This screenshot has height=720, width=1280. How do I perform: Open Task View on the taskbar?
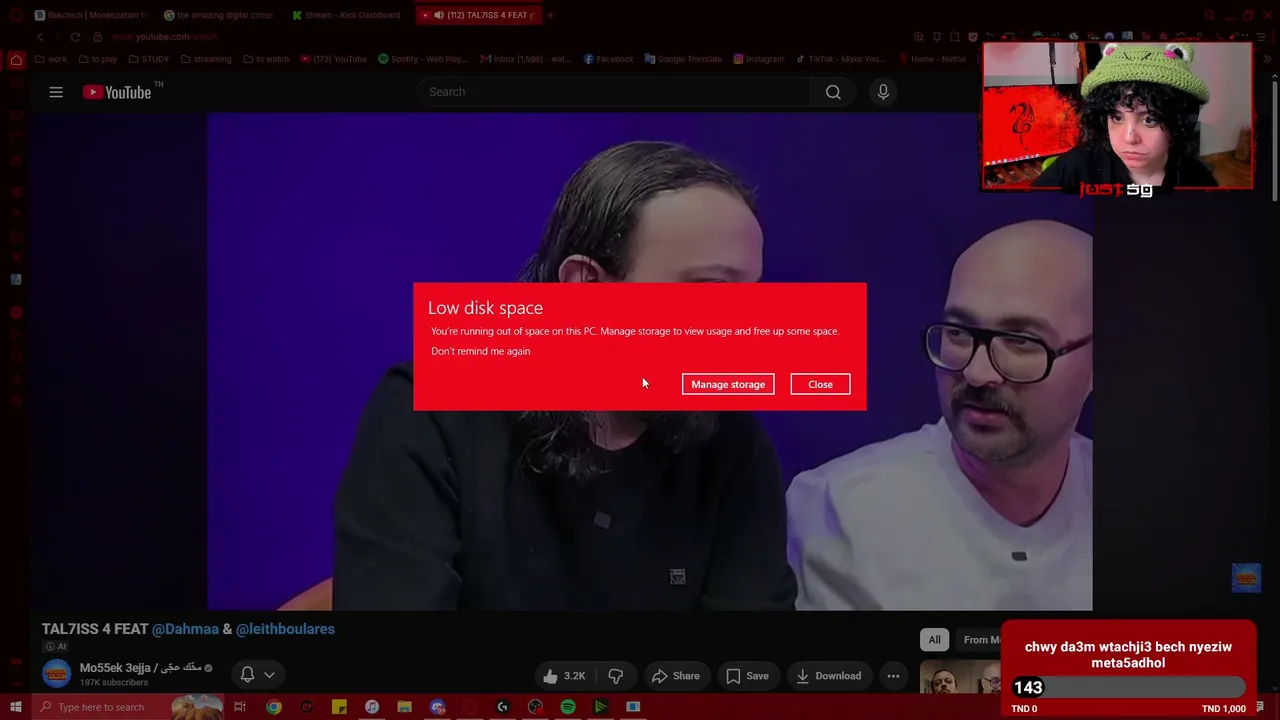pyautogui.click(x=240, y=707)
